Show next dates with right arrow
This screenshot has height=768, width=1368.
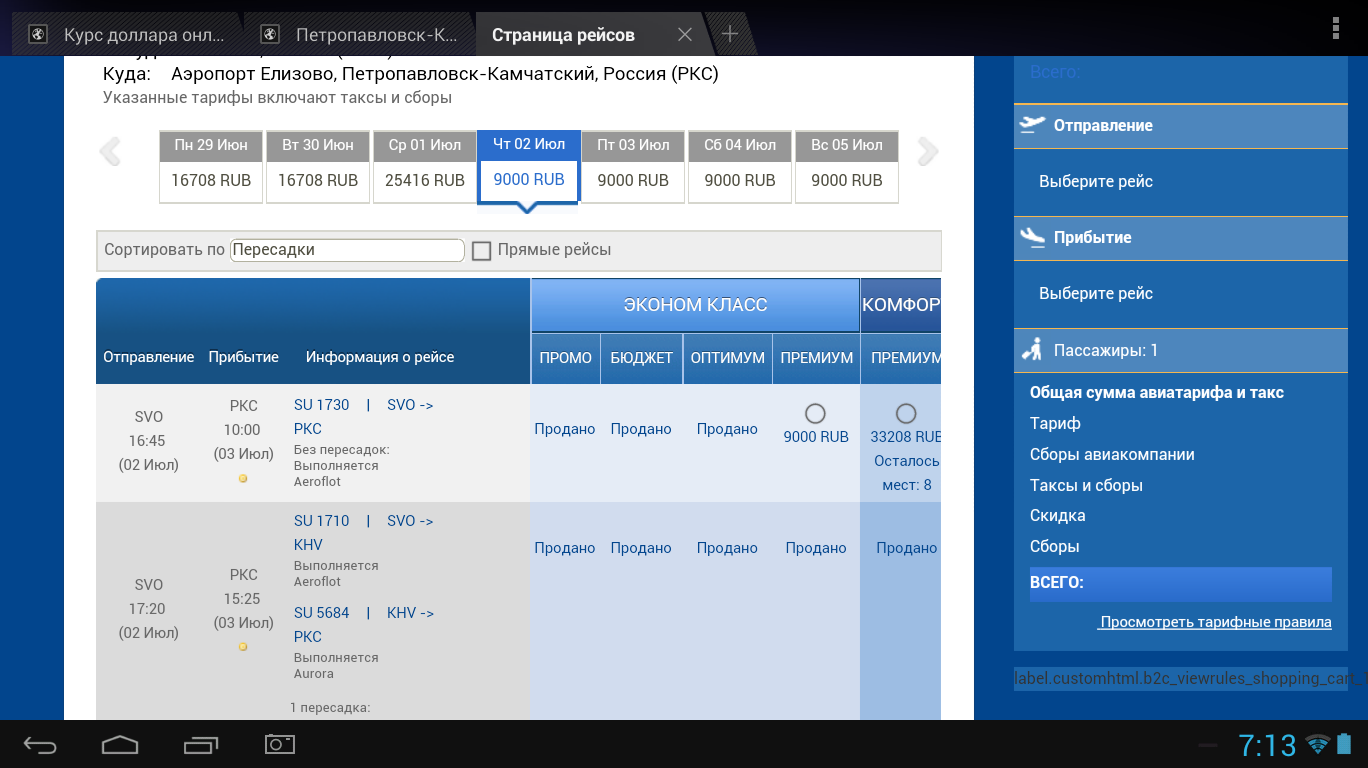pos(928,152)
